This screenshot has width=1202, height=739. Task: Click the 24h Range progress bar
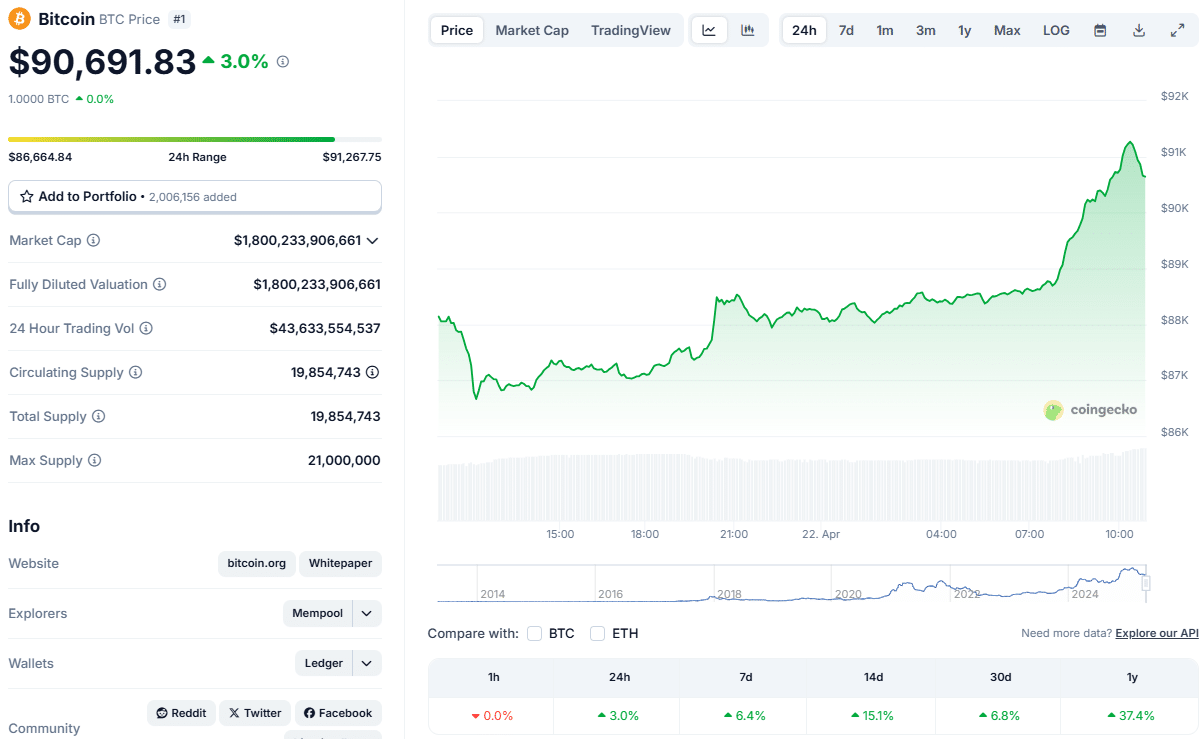coord(195,139)
